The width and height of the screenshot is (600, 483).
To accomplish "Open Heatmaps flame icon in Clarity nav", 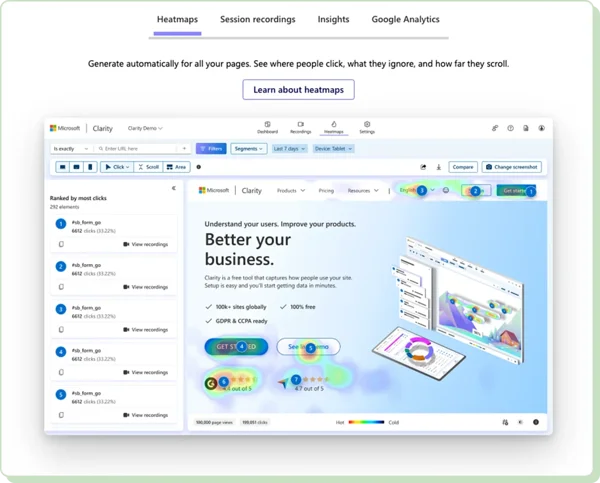I will coord(334,127).
